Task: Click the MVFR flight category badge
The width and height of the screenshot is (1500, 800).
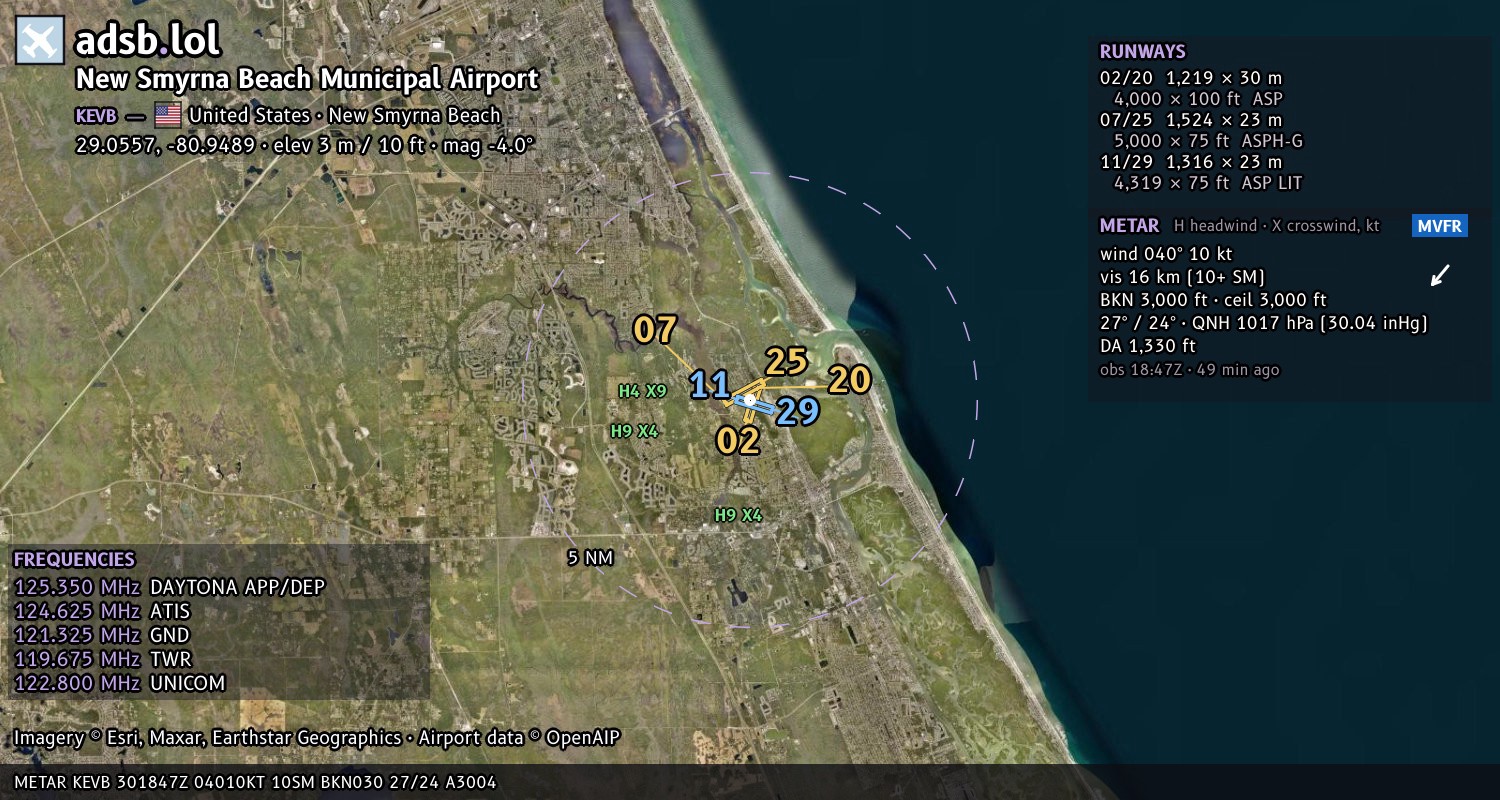Action: coord(1440,226)
